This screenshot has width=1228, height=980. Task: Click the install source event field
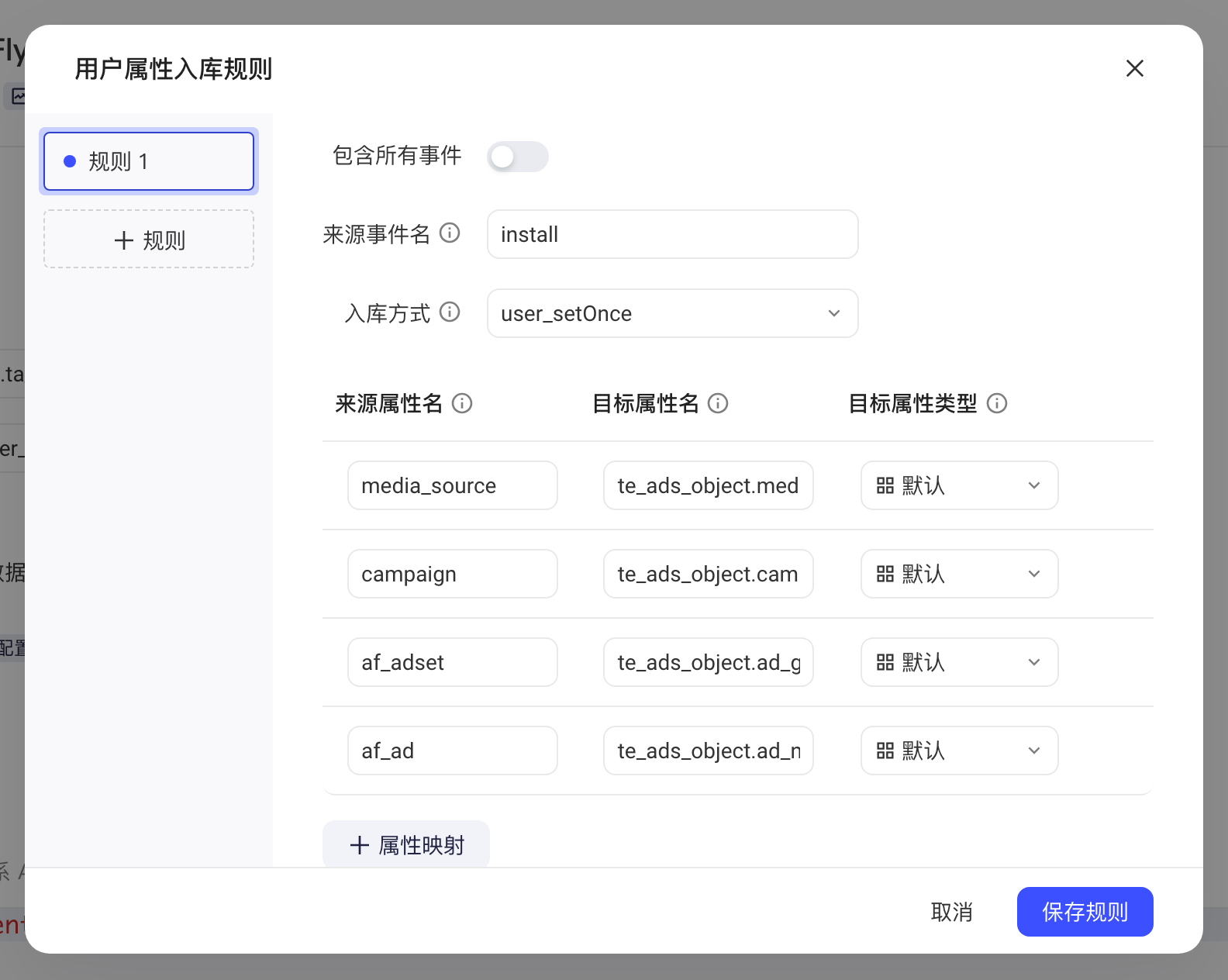(x=673, y=234)
